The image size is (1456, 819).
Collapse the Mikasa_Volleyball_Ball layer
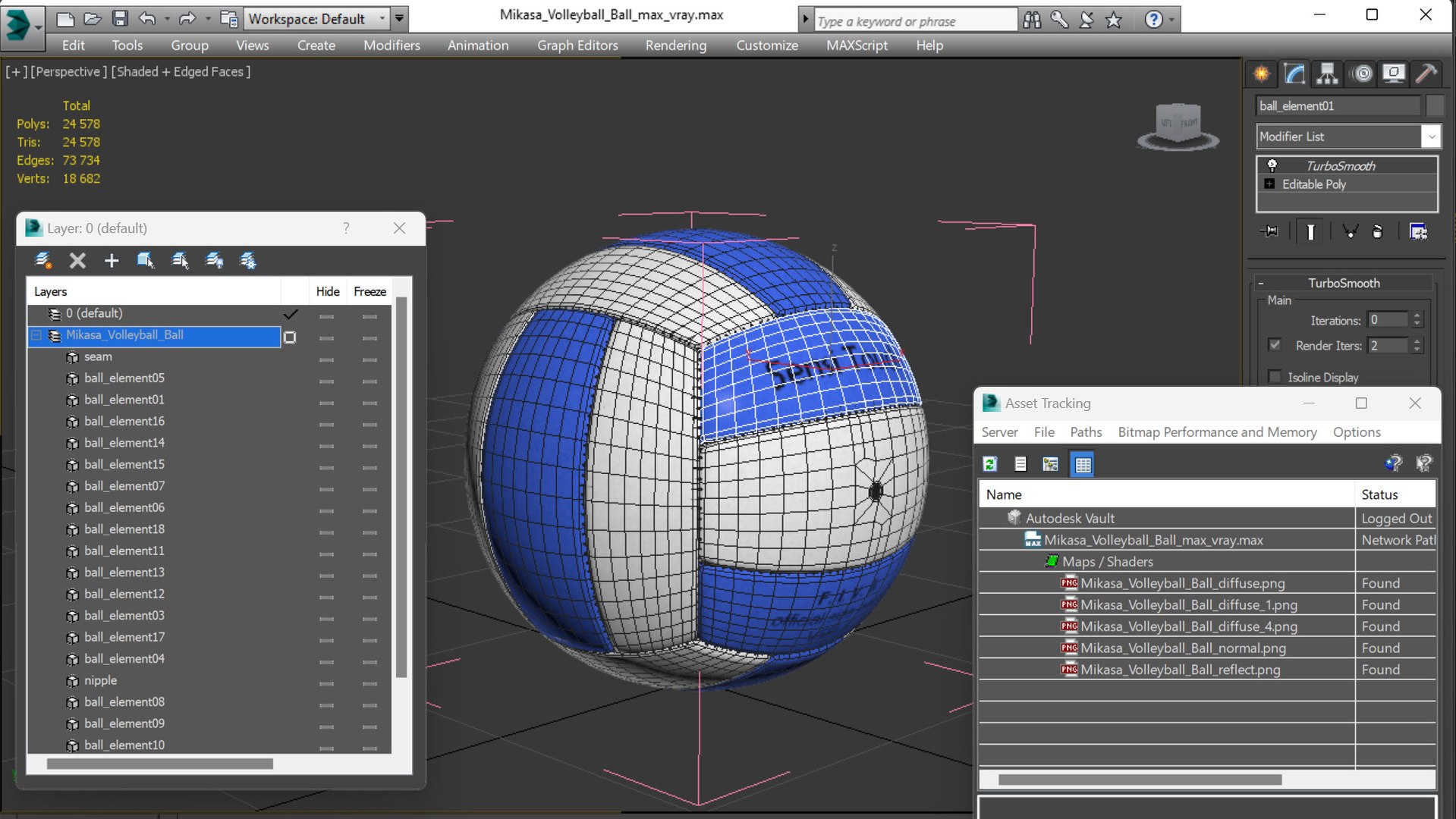(36, 335)
